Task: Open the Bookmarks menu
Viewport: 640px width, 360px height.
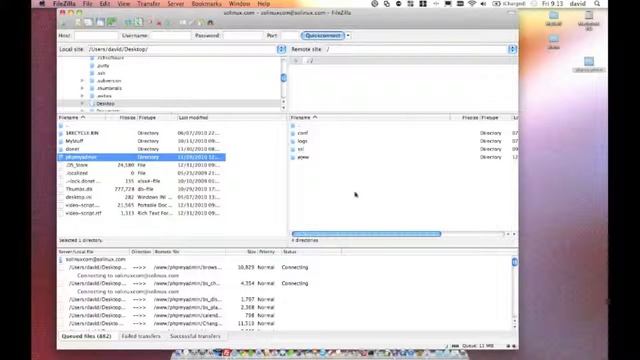Action: (x=207, y=4)
